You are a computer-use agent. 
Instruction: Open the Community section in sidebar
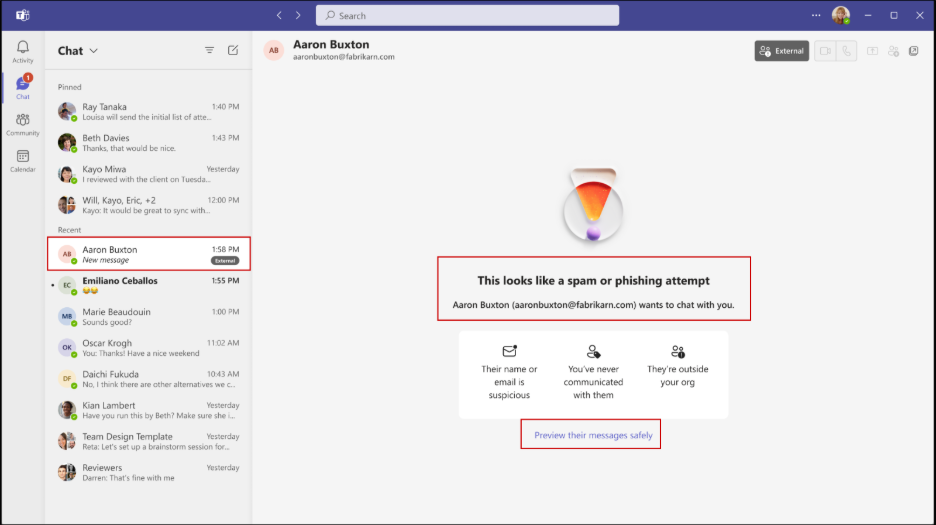pyautogui.click(x=22, y=124)
